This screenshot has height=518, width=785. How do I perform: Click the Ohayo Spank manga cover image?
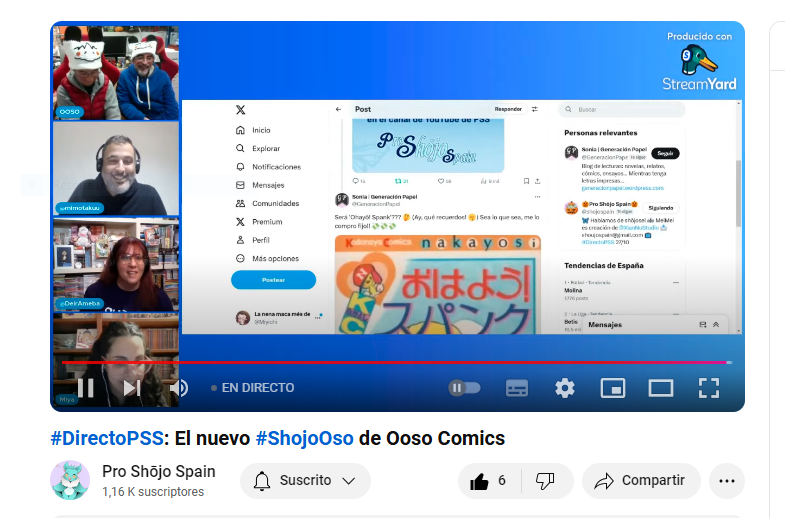[438, 284]
